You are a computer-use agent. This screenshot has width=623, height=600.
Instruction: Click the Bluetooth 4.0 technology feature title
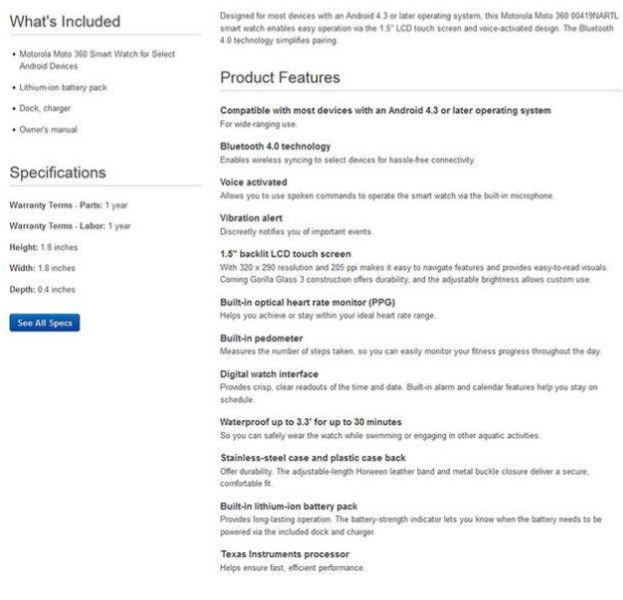tap(274, 146)
